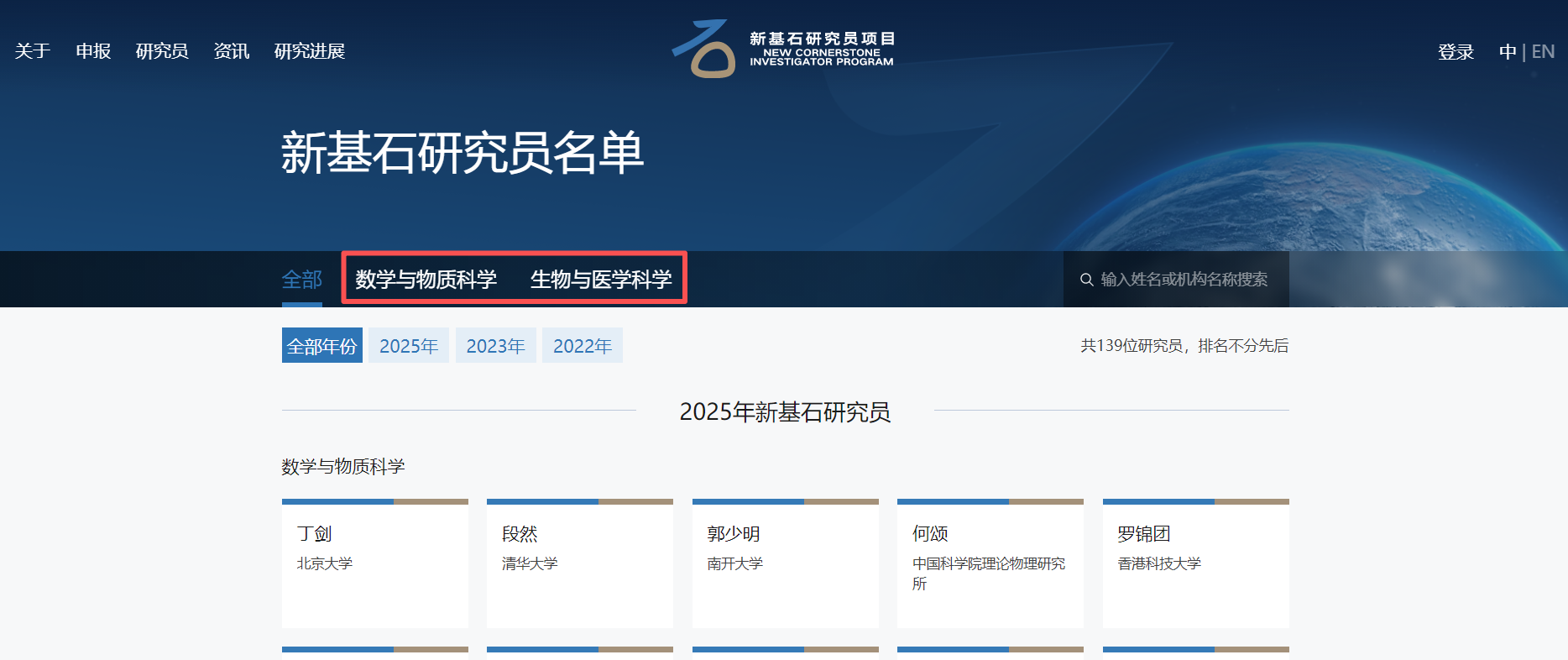The width and height of the screenshot is (1568, 660).
Task: Open researcher card for 罗锦团
Action: click(x=1195, y=563)
